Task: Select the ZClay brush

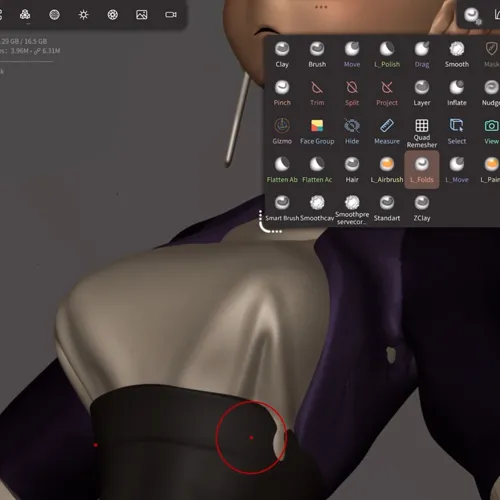Action: point(422,208)
